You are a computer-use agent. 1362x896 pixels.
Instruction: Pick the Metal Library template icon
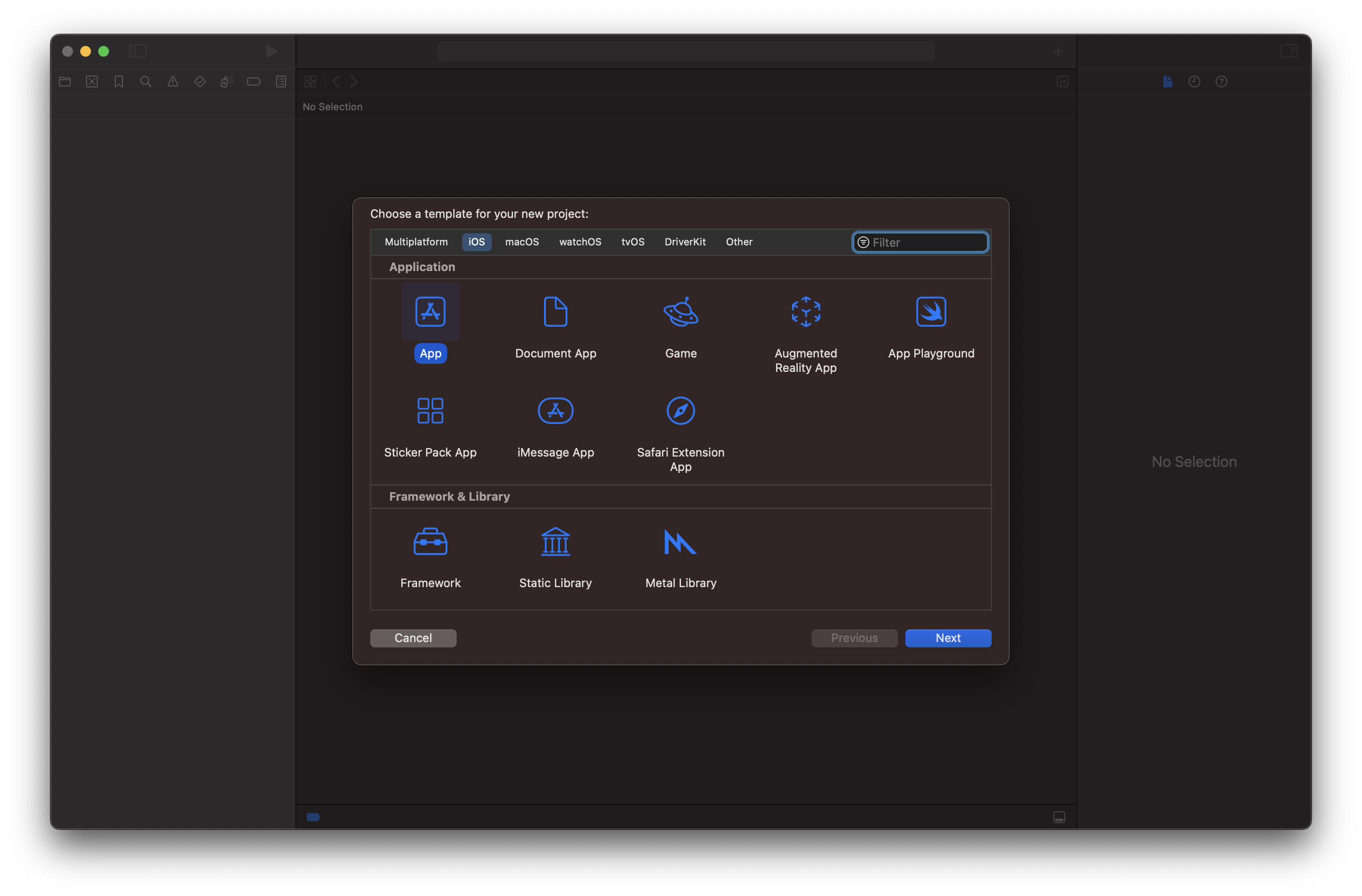click(681, 541)
